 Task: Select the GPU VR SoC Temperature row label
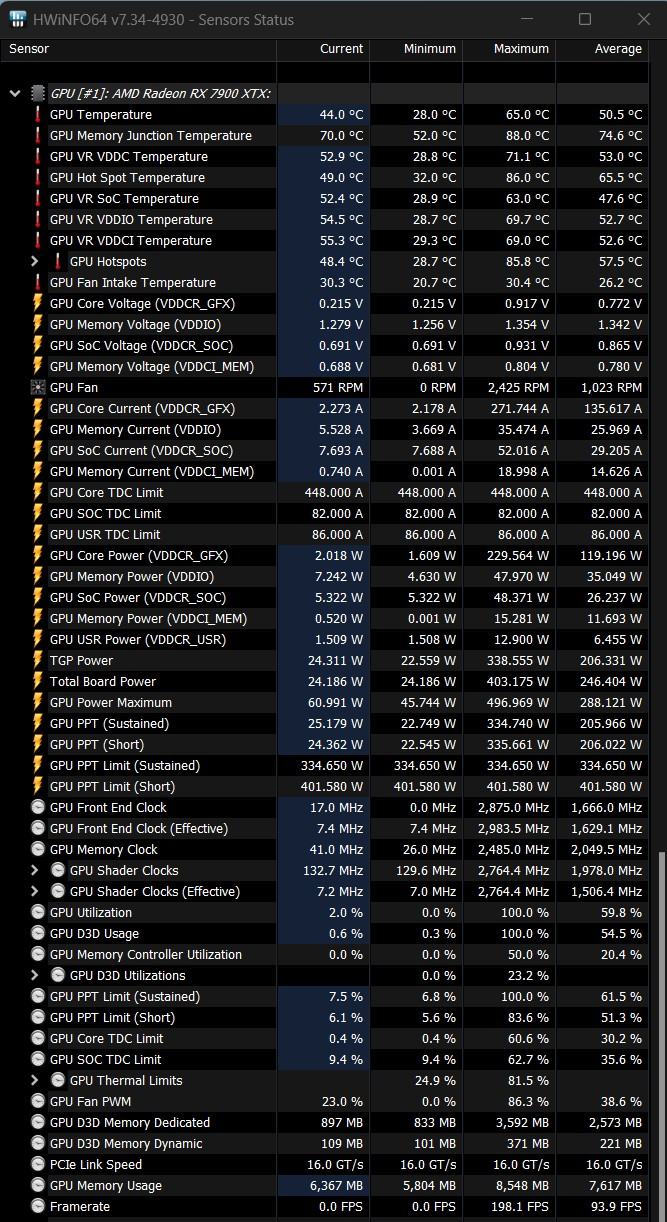tap(124, 198)
